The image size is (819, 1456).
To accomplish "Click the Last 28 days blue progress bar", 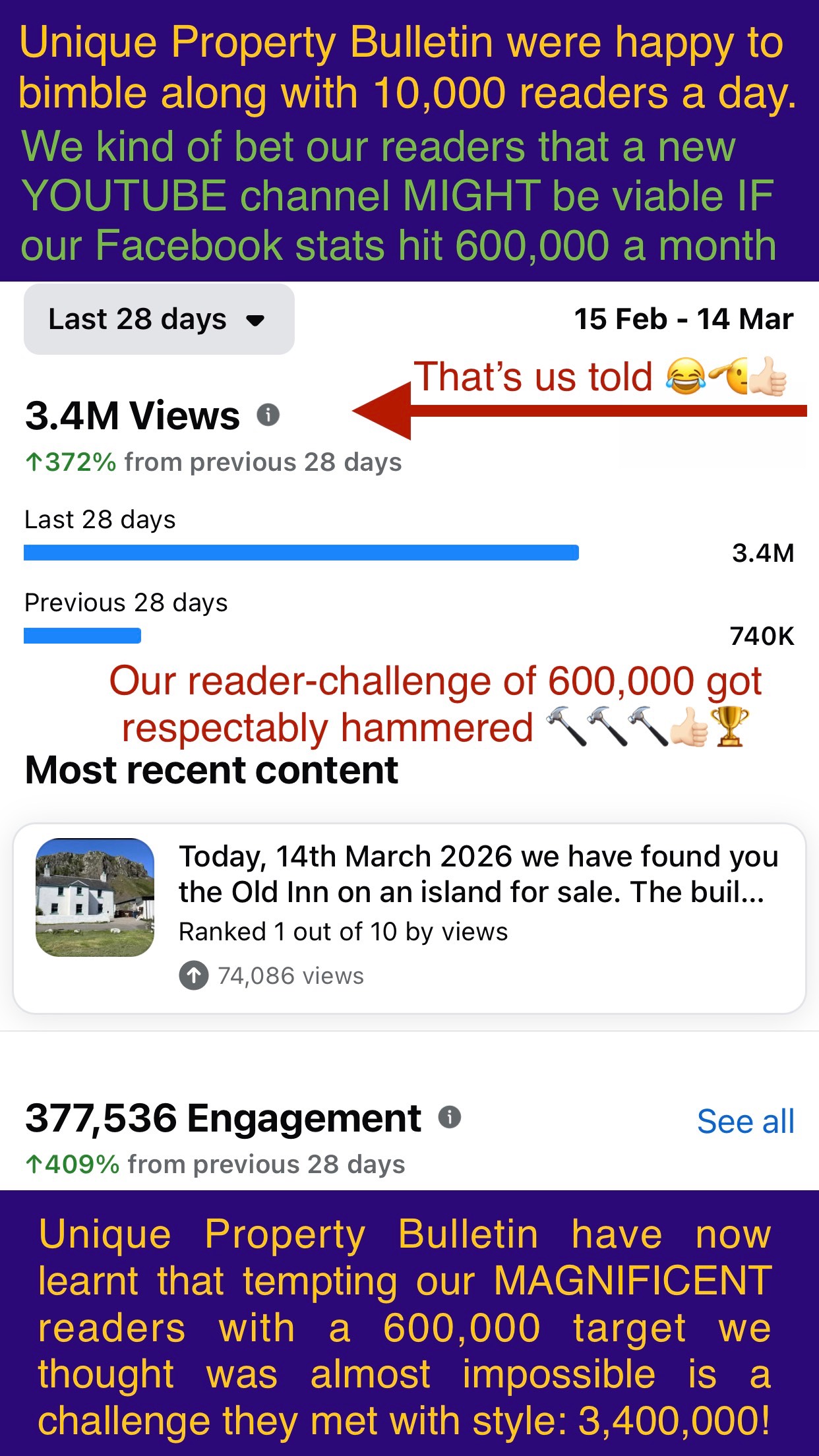I will point(301,553).
